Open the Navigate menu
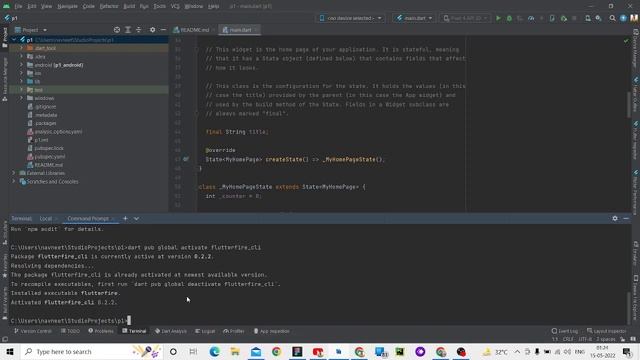Image resolution: width=640 pixels, height=360 pixels. 67,6
